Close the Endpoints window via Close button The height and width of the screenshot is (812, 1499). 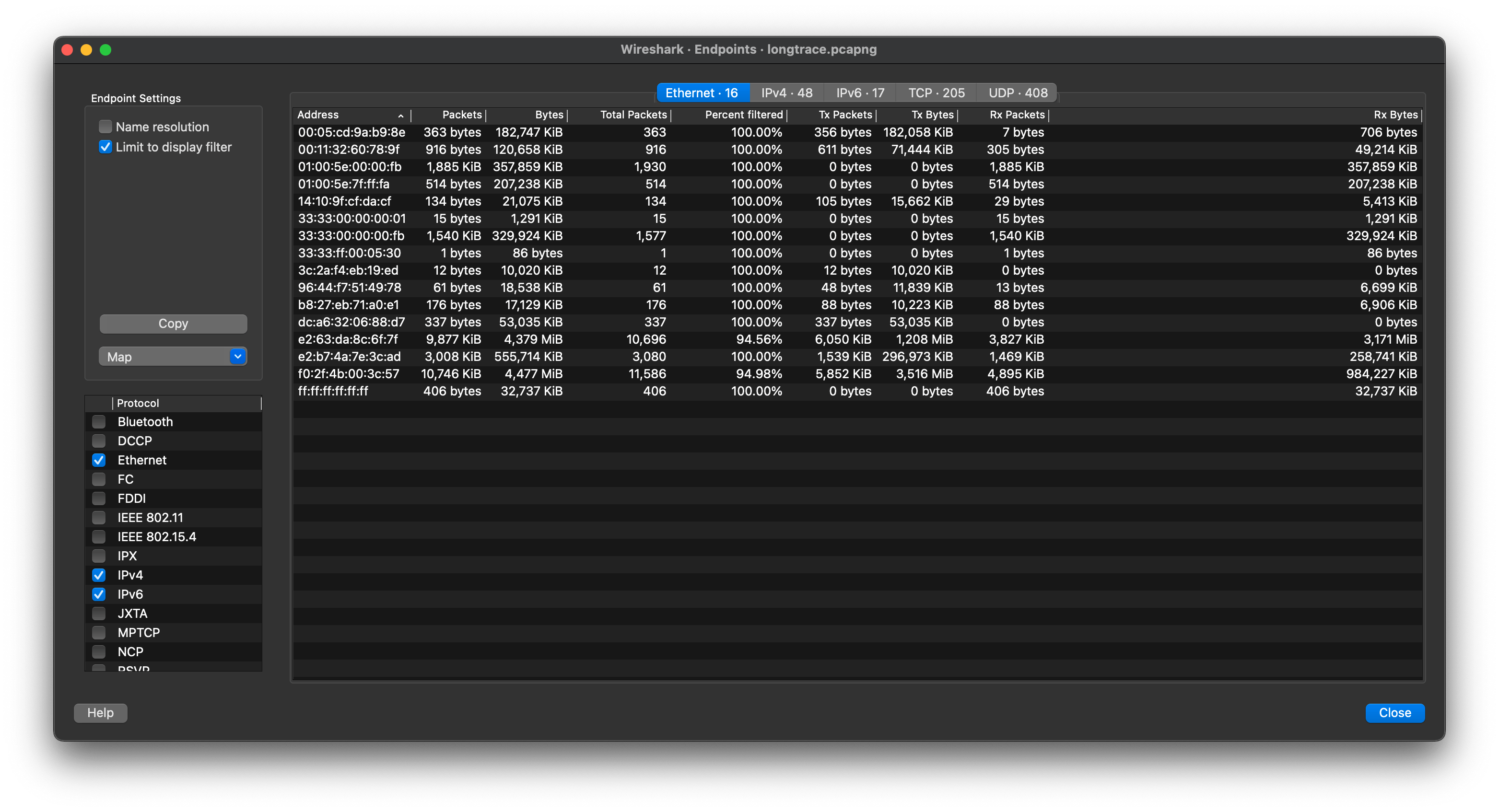1395,712
